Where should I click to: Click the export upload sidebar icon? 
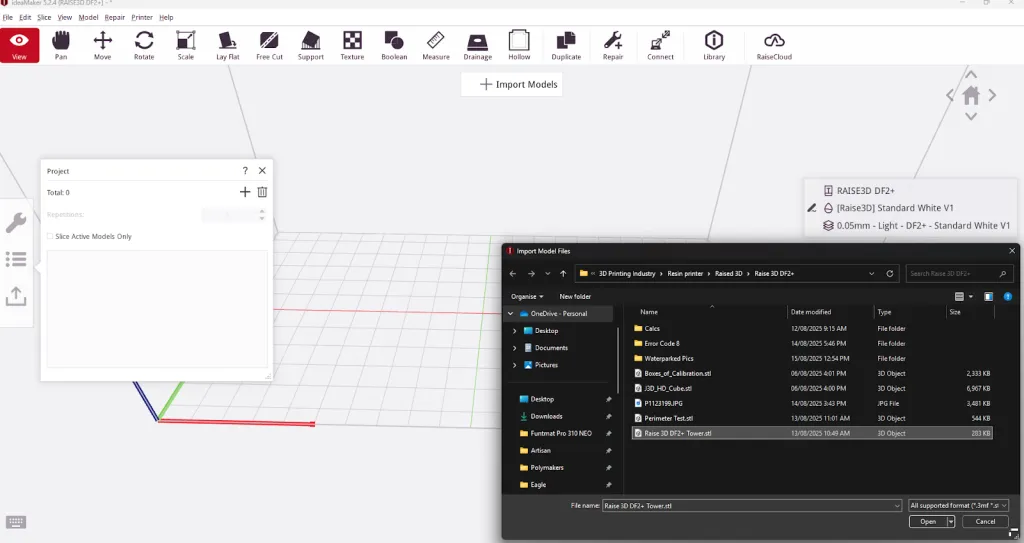16,296
